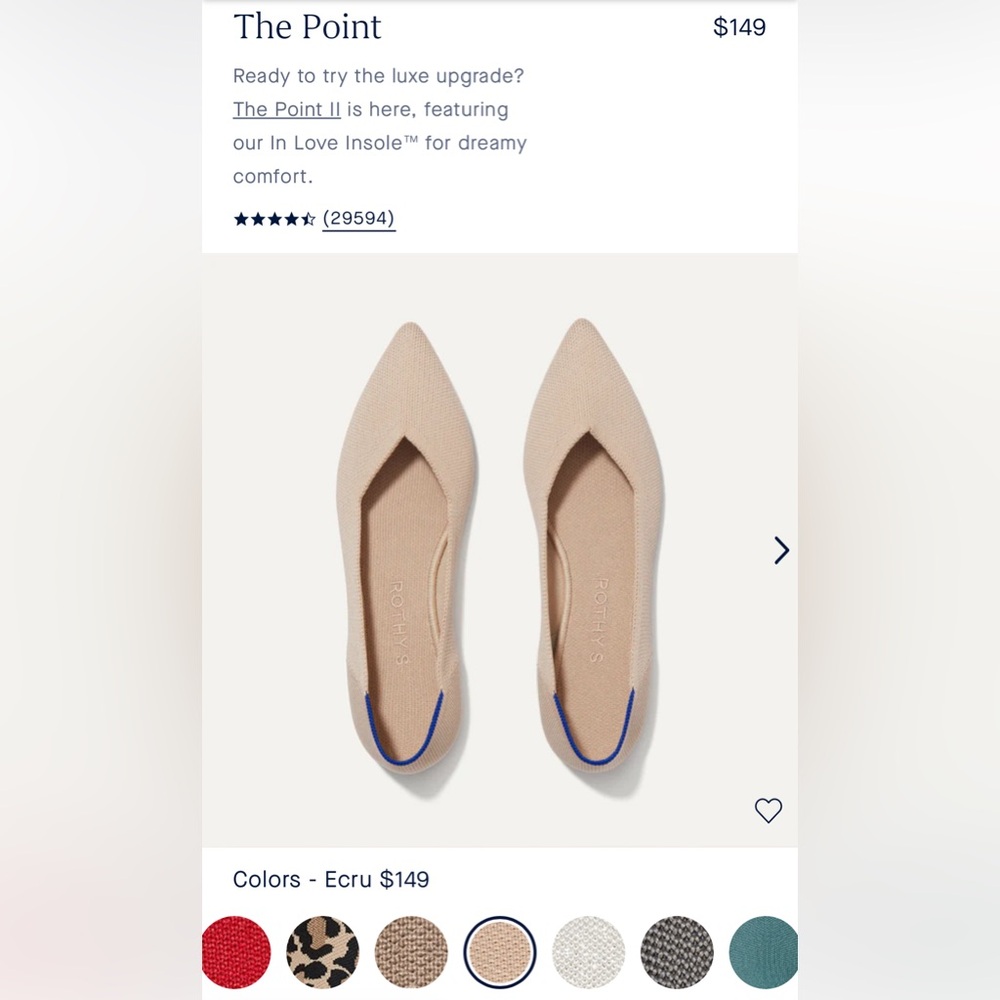Advance the product image carousel
Image resolution: width=1000 pixels, height=1000 pixels.
pyautogui.click(x=781, y=551)
